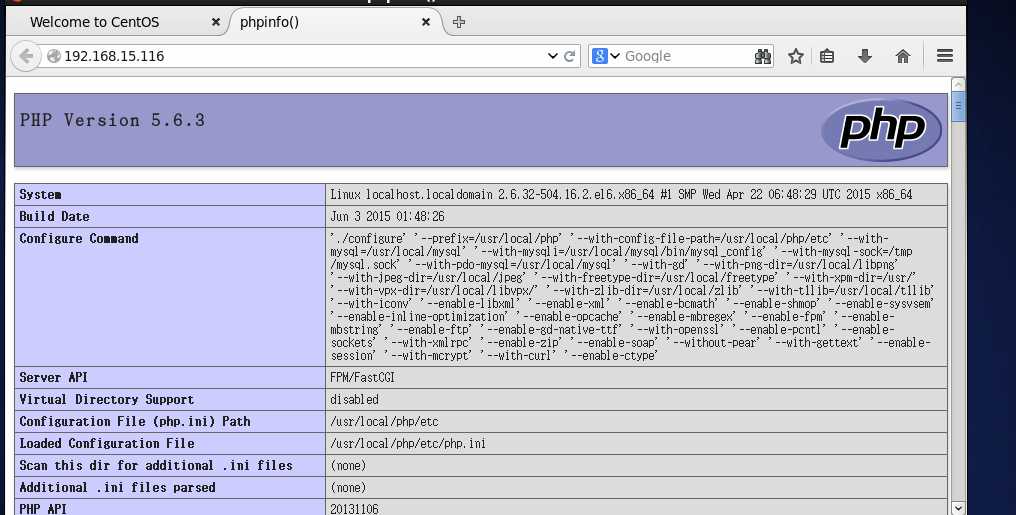Click the FPM/FastCGI value
The height and width of the screenshot is (515, 1016).
click(362, 378)
